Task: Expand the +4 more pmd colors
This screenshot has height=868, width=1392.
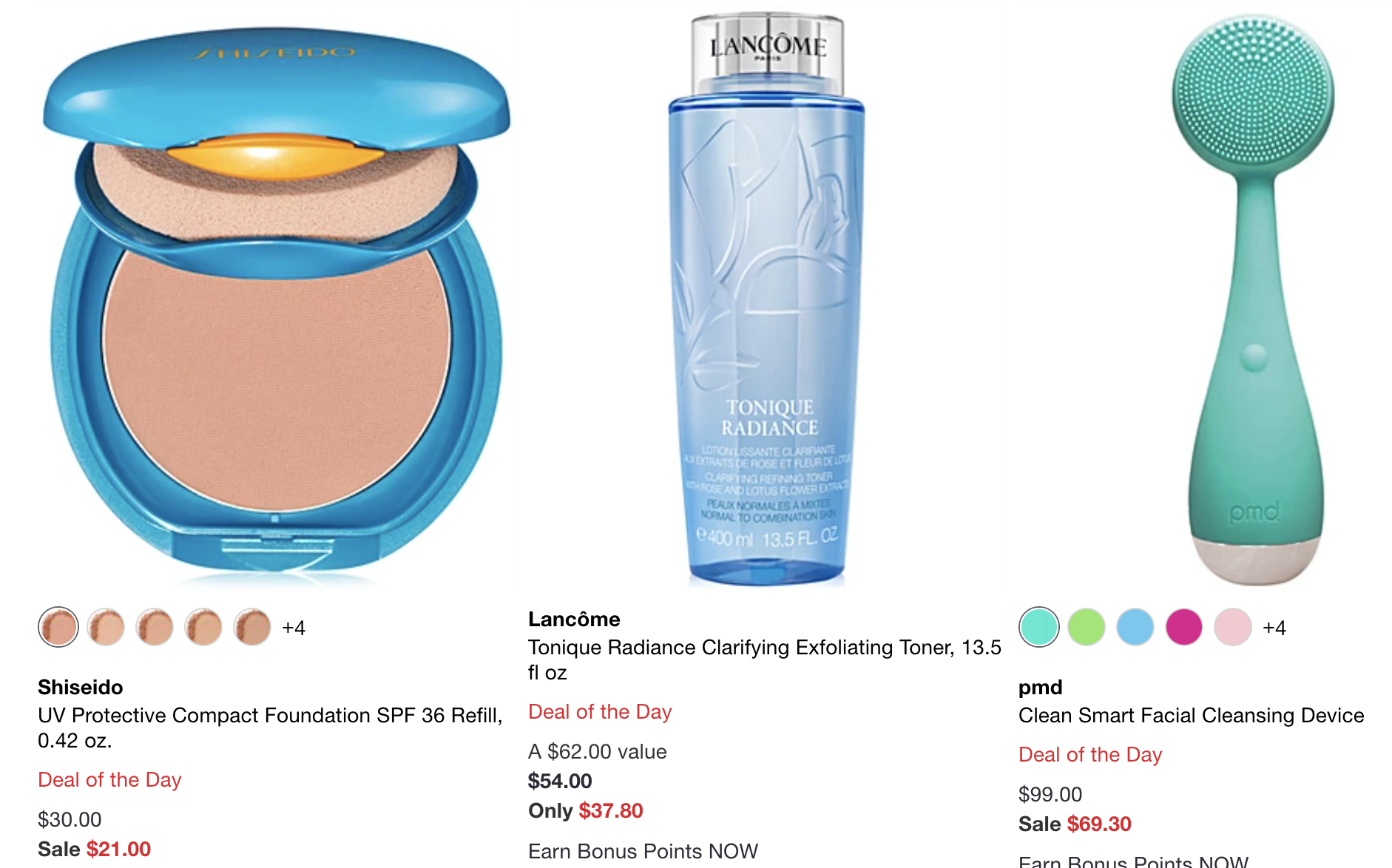Action: click(1274, 628)
